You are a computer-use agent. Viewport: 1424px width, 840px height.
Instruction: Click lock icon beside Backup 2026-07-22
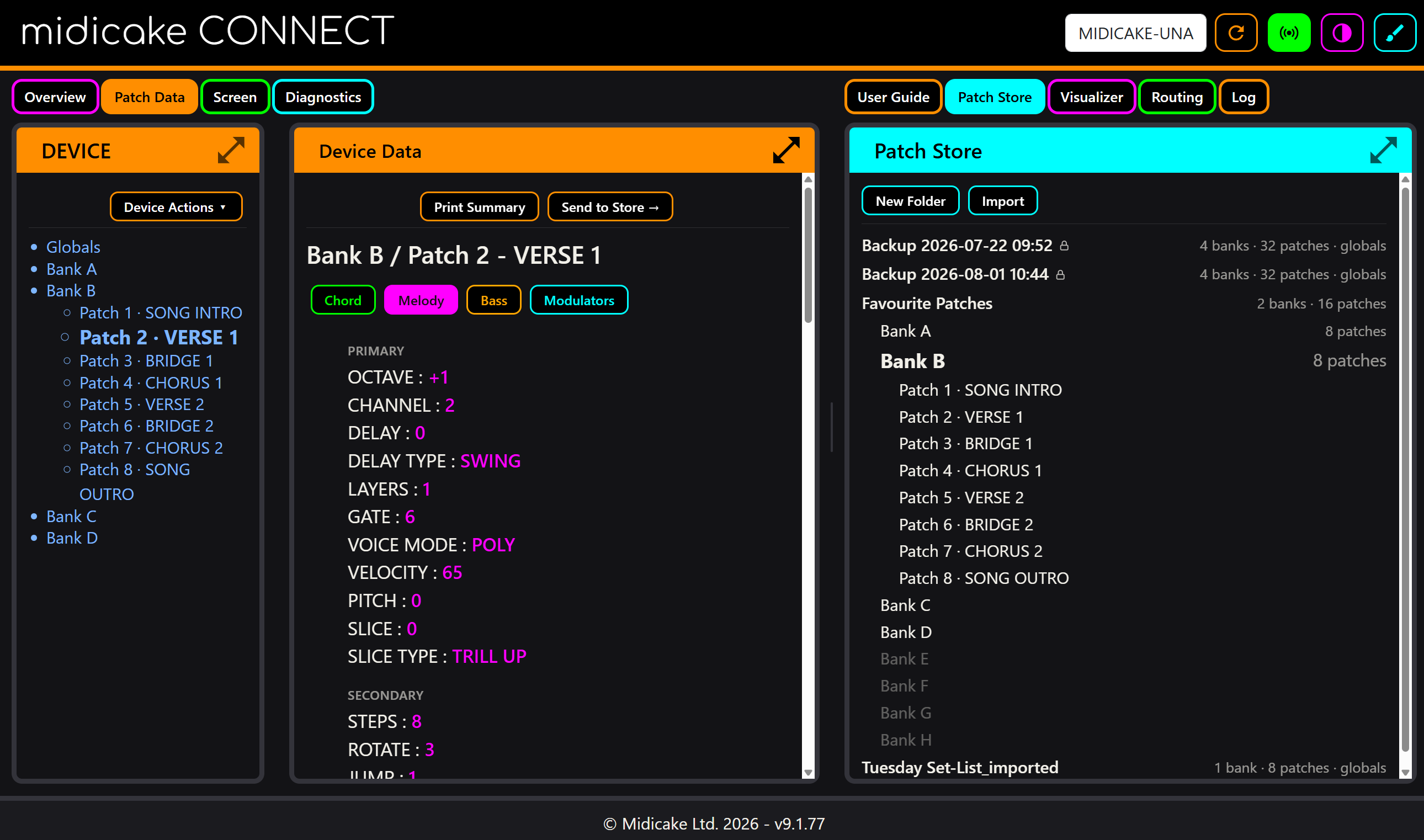tap(1064, 246)
